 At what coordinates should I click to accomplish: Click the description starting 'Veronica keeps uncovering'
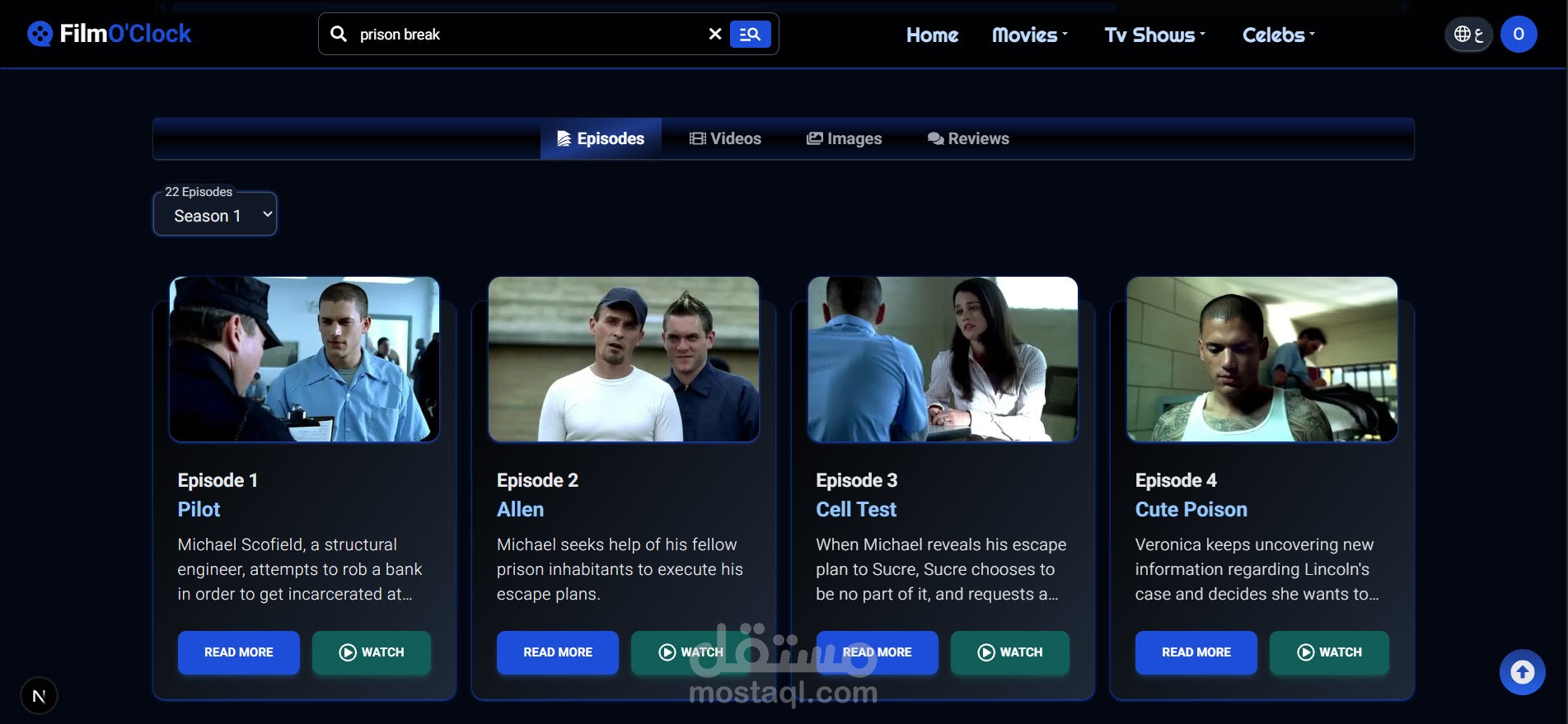tap(1257, 569)
